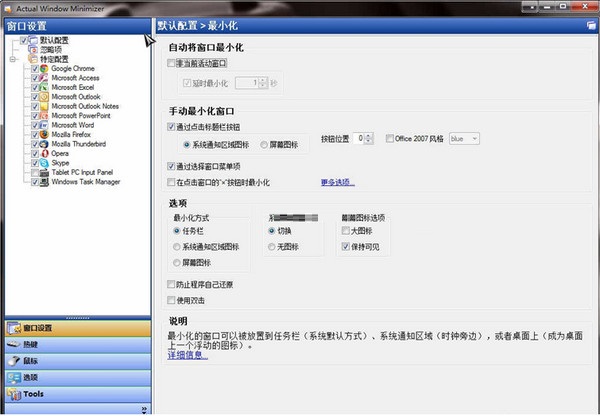
Task: Enable the Office 2007 风格 checkbox
Action: tap(390, 139)
